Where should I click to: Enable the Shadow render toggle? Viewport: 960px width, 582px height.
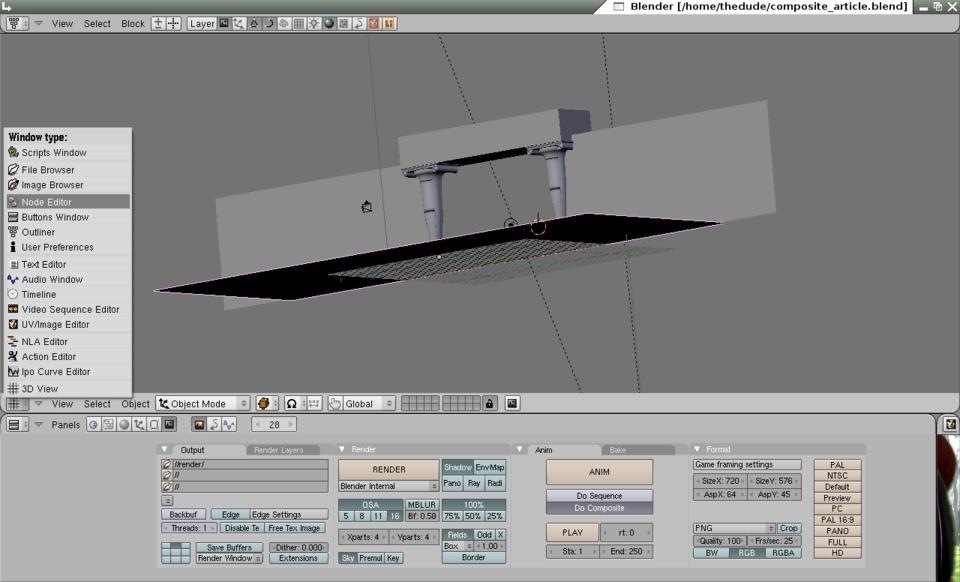coord(457,467)
